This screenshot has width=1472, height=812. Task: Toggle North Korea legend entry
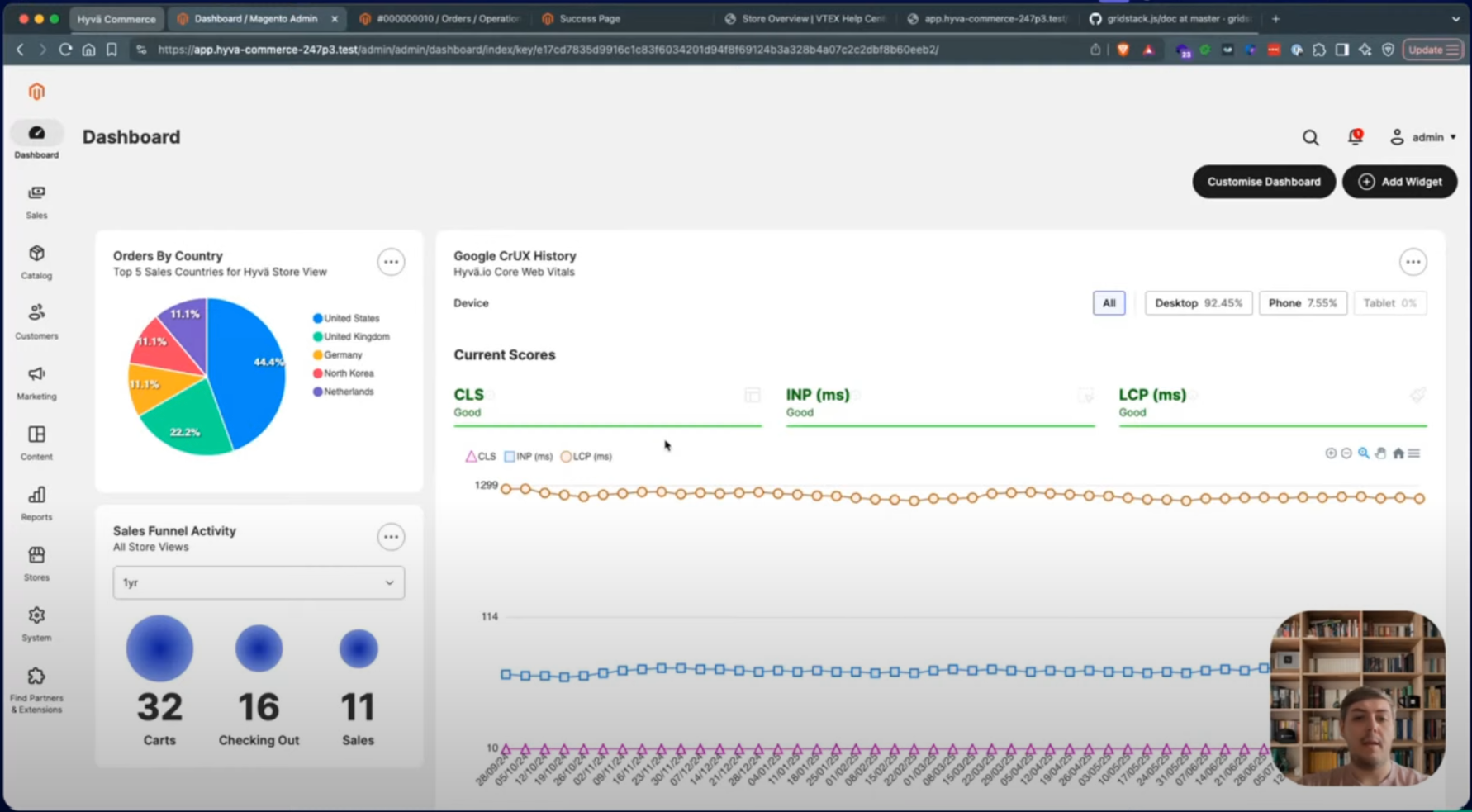[x=343, y=373]
